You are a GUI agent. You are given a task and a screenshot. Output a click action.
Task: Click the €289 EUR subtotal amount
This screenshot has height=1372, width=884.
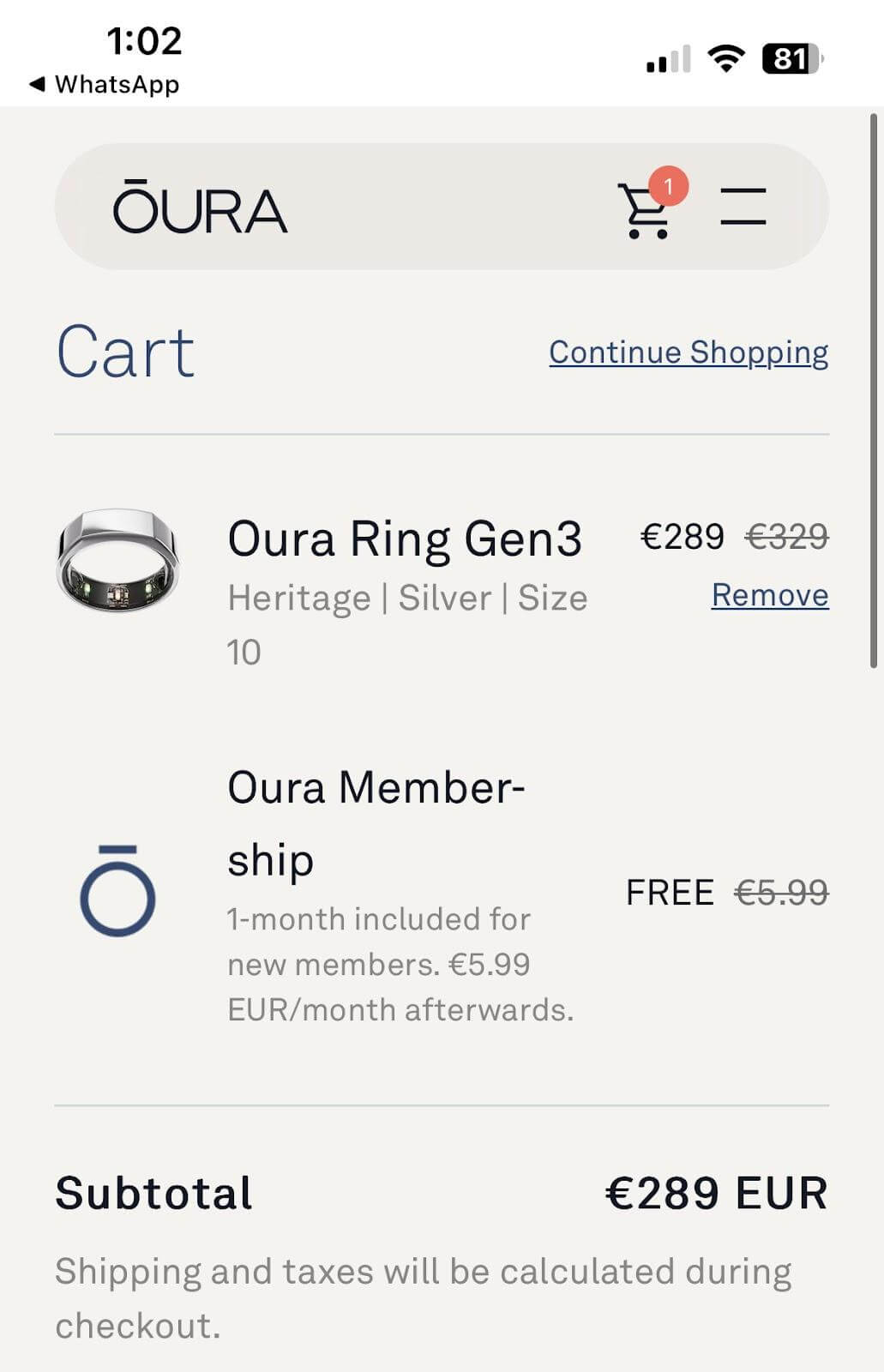tap(716, 1193)
